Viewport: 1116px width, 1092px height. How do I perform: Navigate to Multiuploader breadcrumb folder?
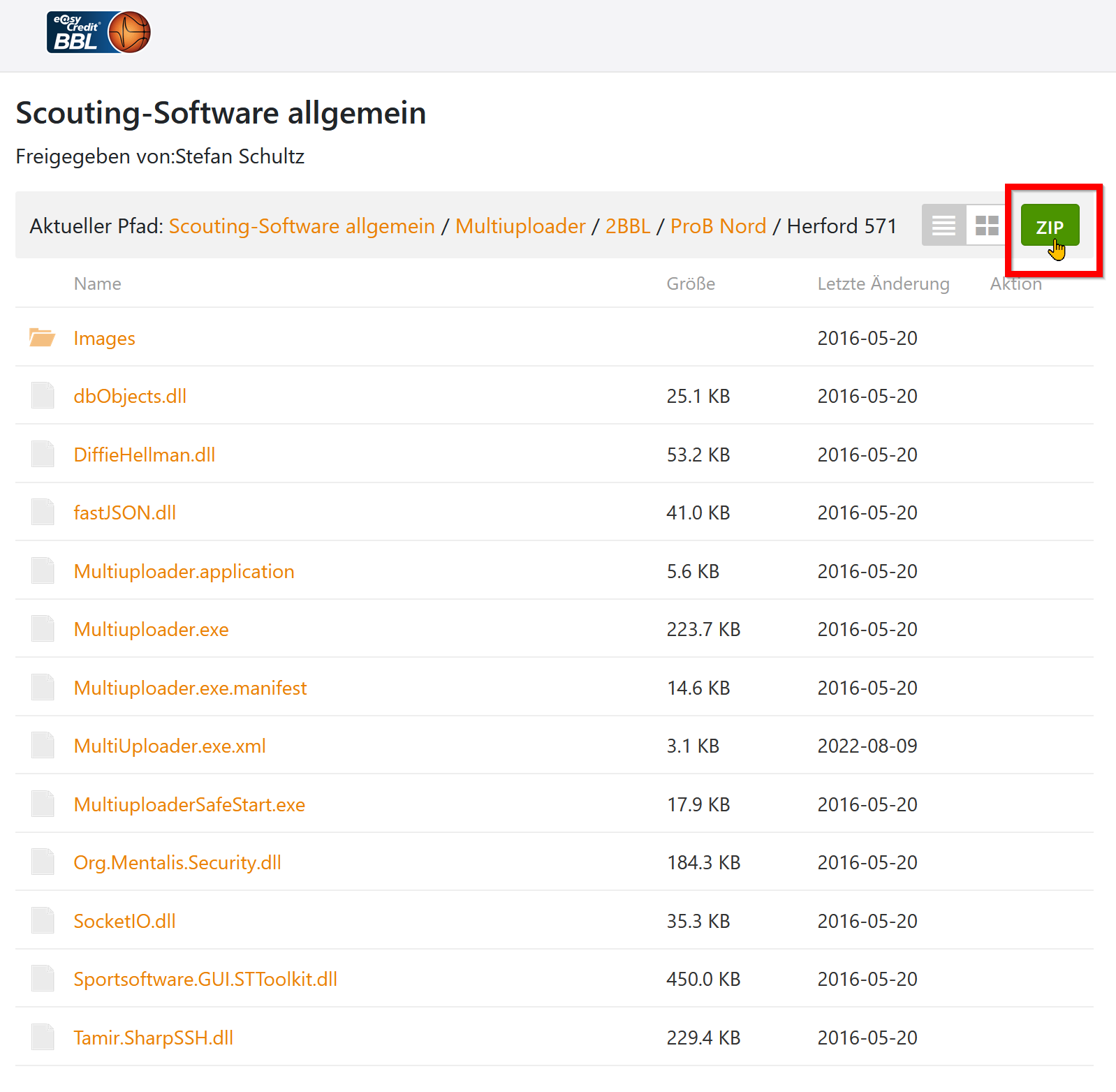[x=520, y=226]
